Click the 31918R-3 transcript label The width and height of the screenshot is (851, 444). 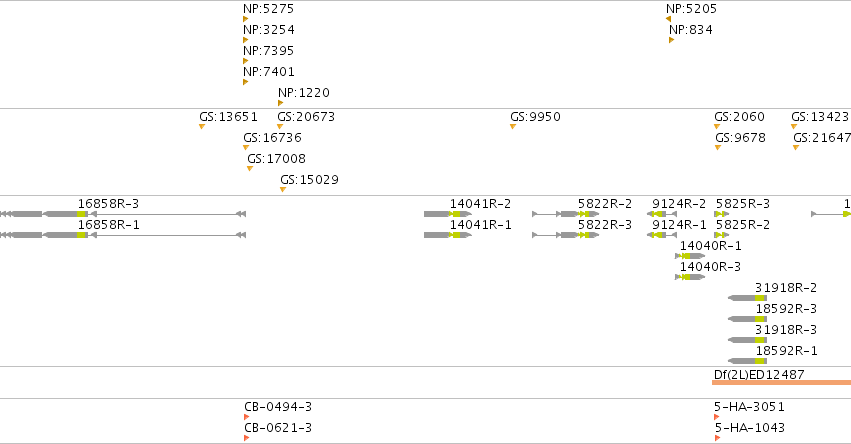click(x=786, y=330)
